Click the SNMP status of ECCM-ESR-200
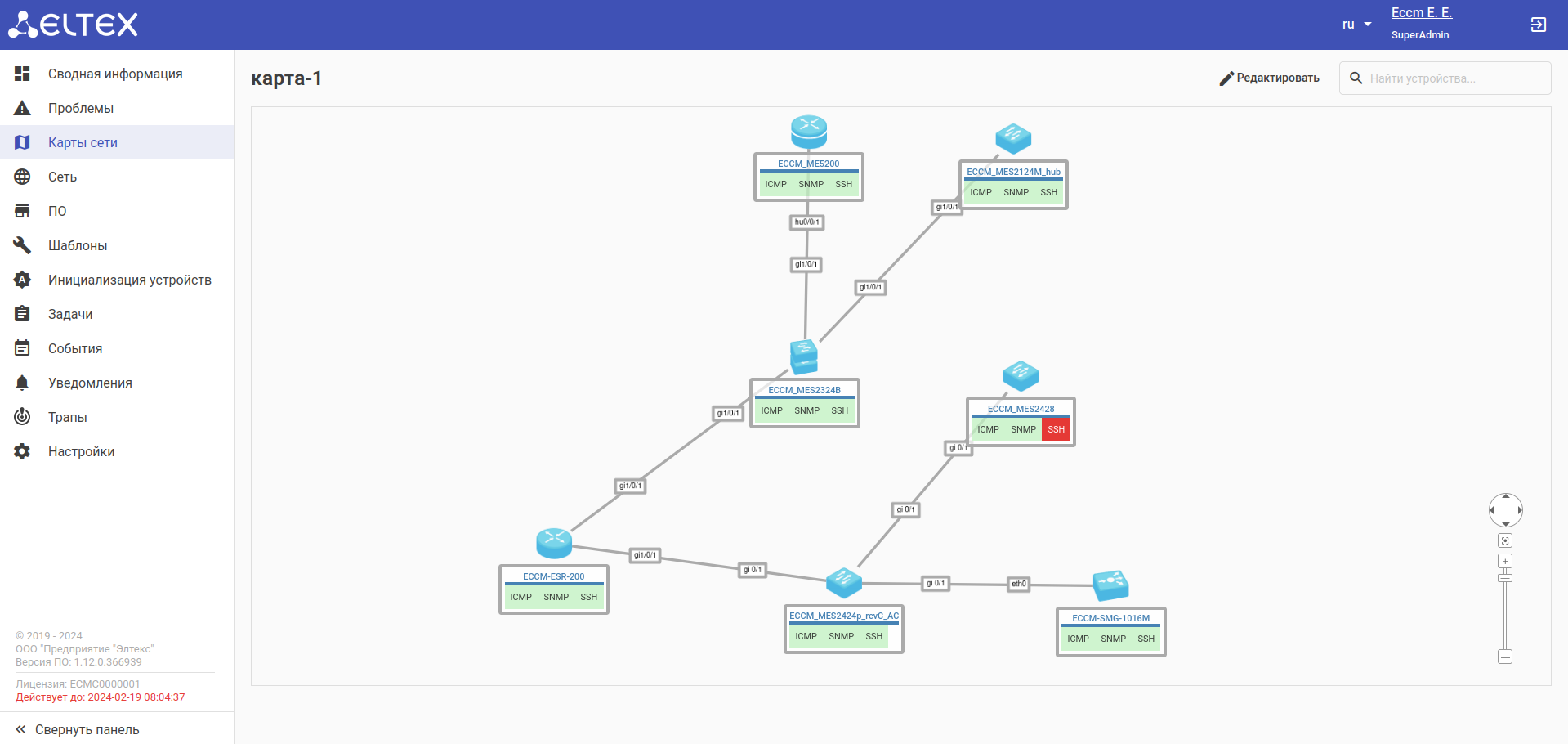 click(x=556, y=597)
